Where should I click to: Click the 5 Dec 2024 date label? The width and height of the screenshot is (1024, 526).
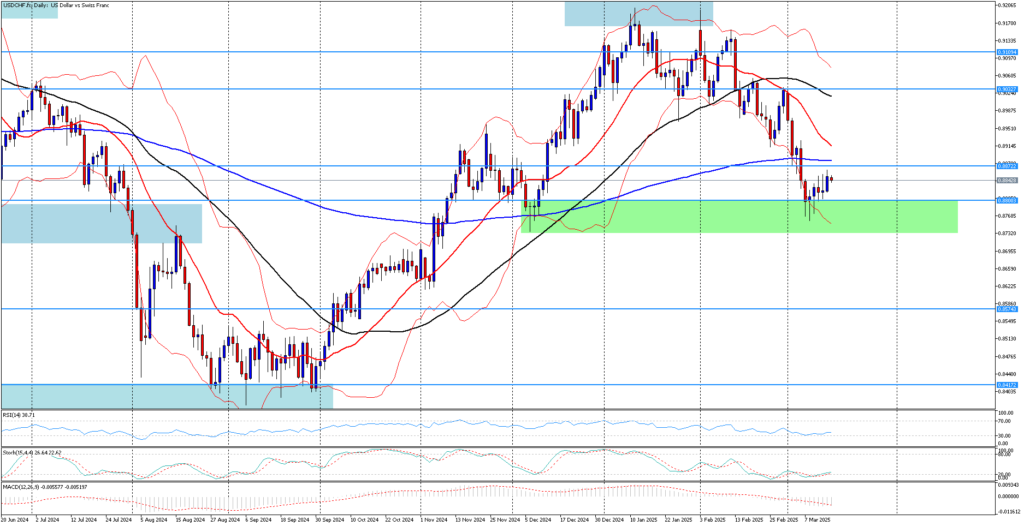click(538, 521)
